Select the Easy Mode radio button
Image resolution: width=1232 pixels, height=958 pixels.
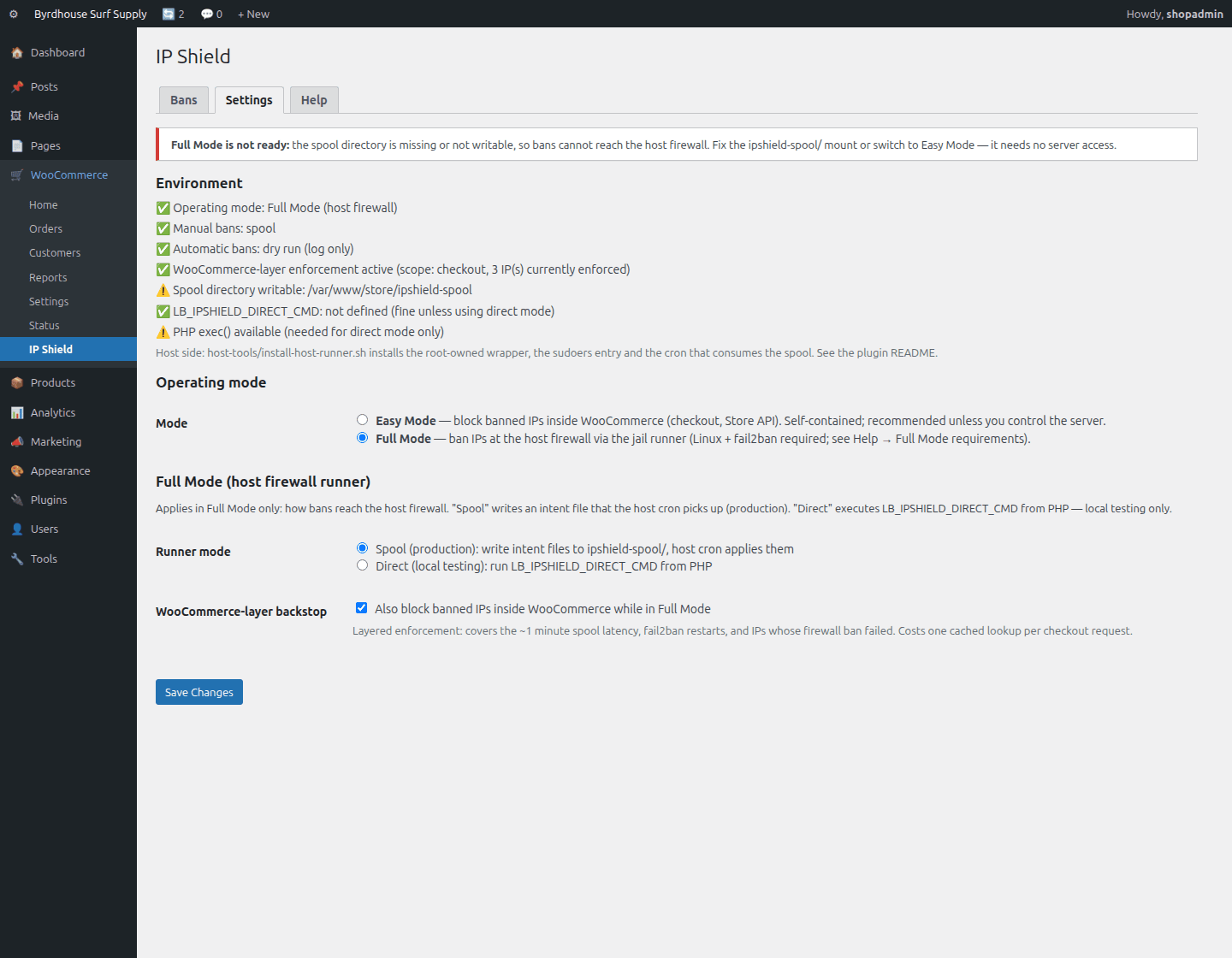363,420
